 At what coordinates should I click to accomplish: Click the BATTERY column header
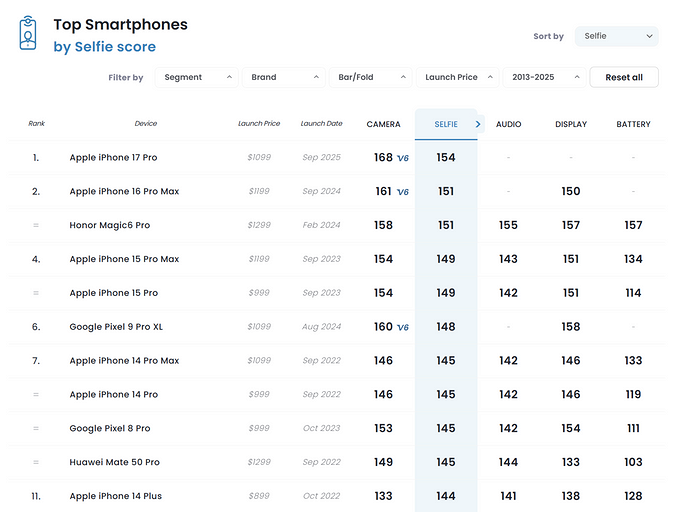click(x=633, y=125)
